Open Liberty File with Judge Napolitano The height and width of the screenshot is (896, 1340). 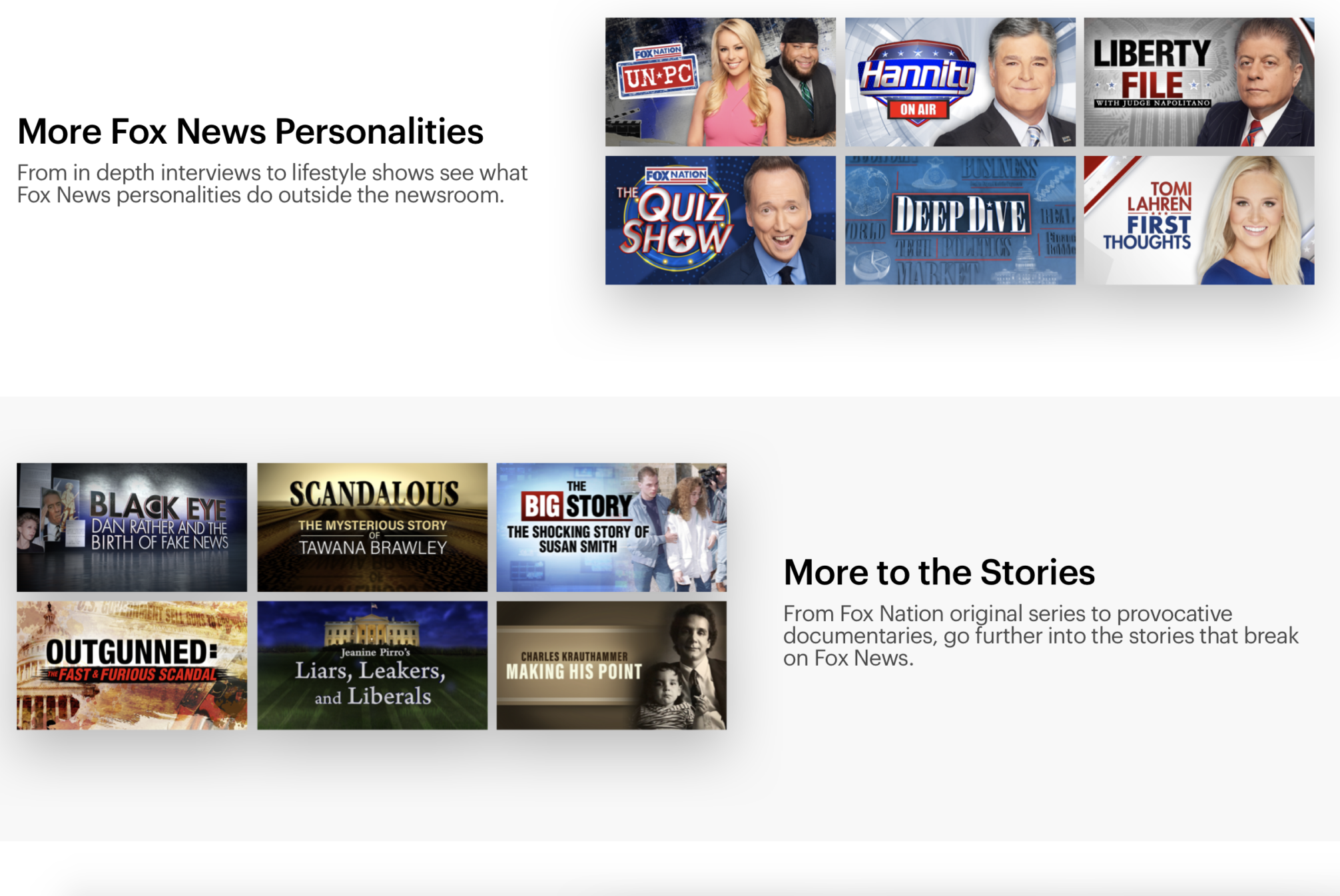tap(1199, 82)
